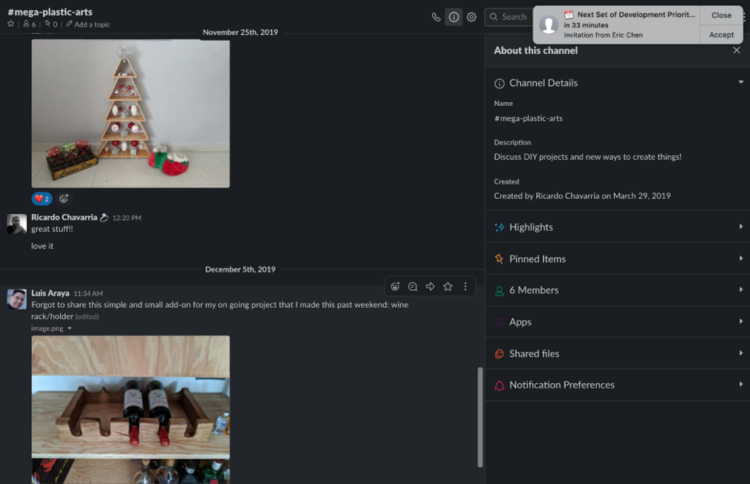750x484 pixels.
Task: Click the Shared files icon
Action: click(x=499, y=353)
